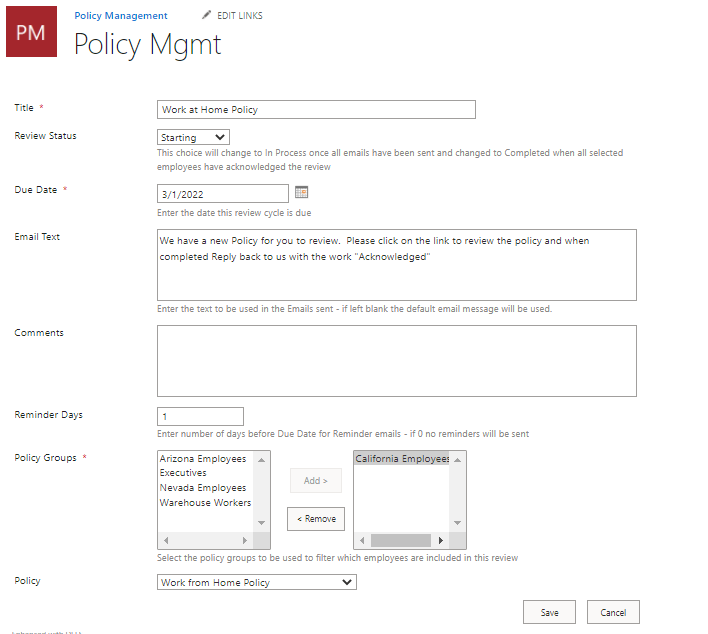Click the PM site logo tile

[x=31, y=32]
